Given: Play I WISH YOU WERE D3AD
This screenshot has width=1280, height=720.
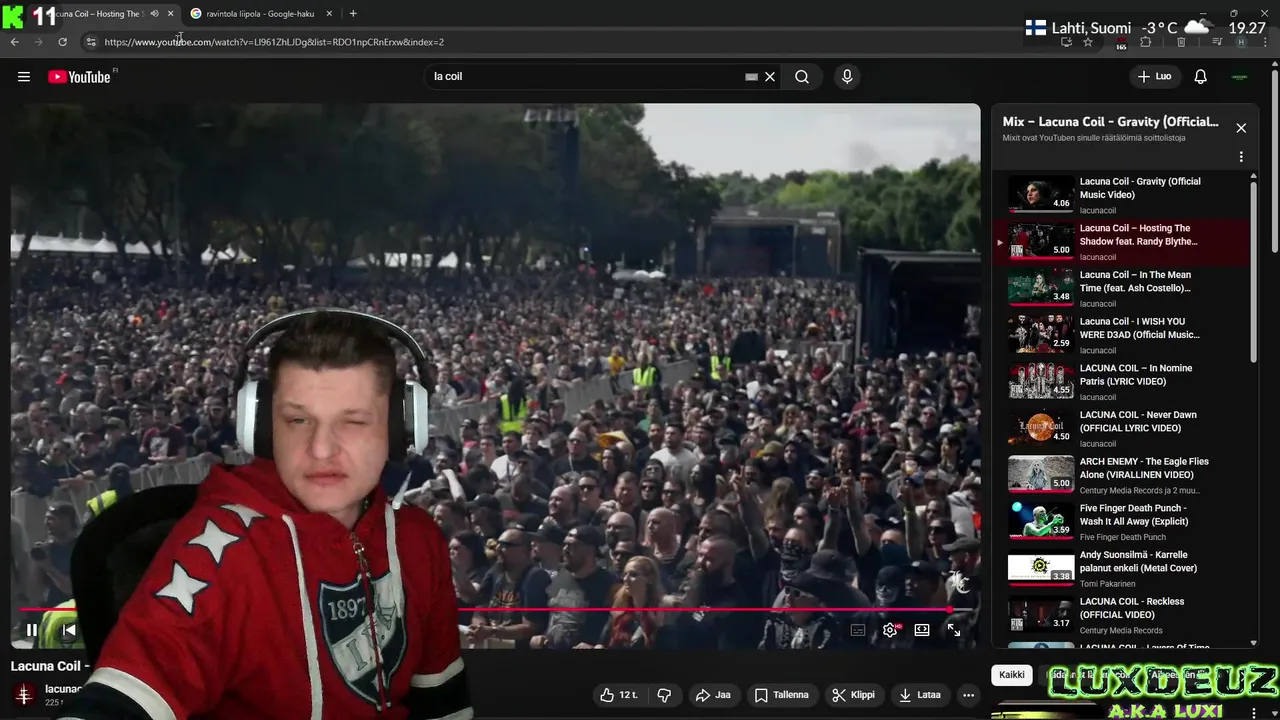Looking at the screenshot, I should click(x=1125, y=335).
